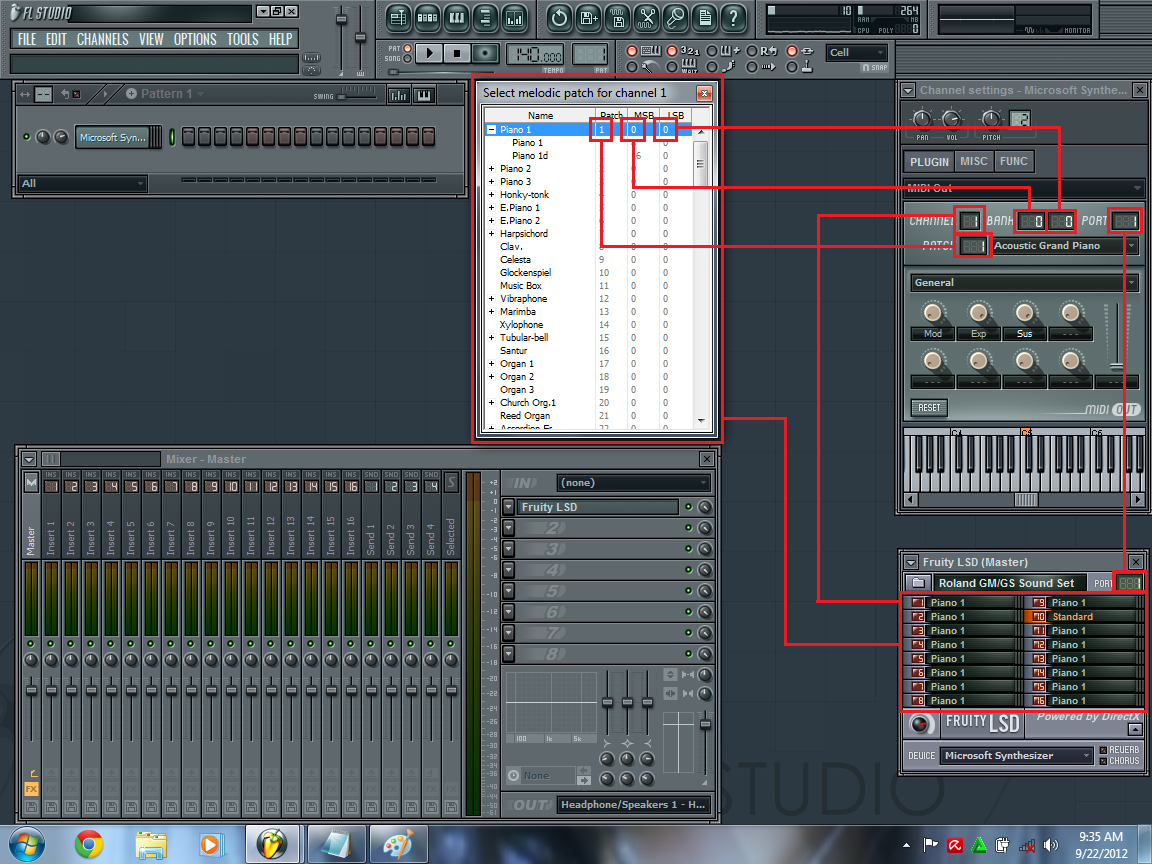Start playback with the Play button
The width and height of the screenshot is (1152, 864).
[x=429, y=53]
